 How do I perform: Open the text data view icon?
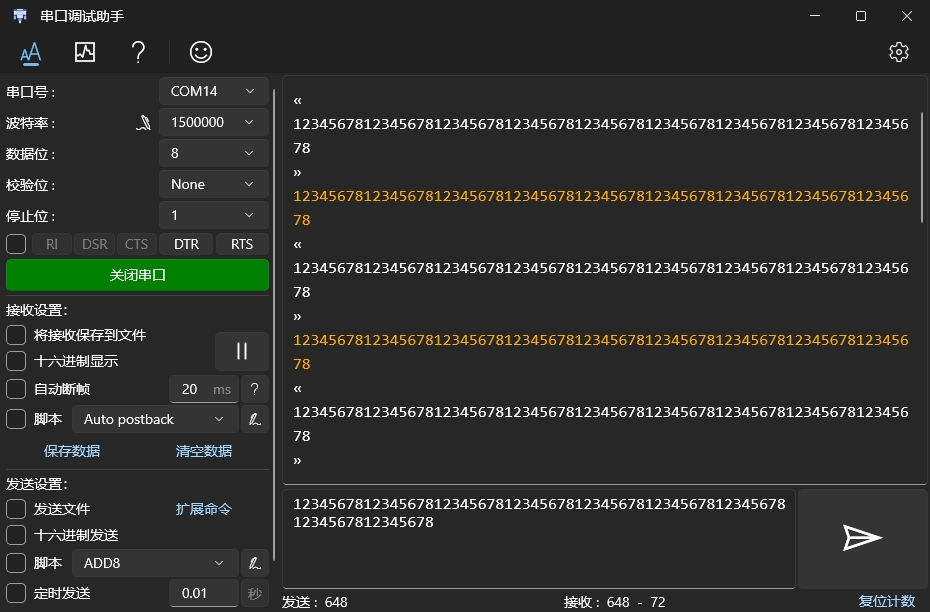30,52
